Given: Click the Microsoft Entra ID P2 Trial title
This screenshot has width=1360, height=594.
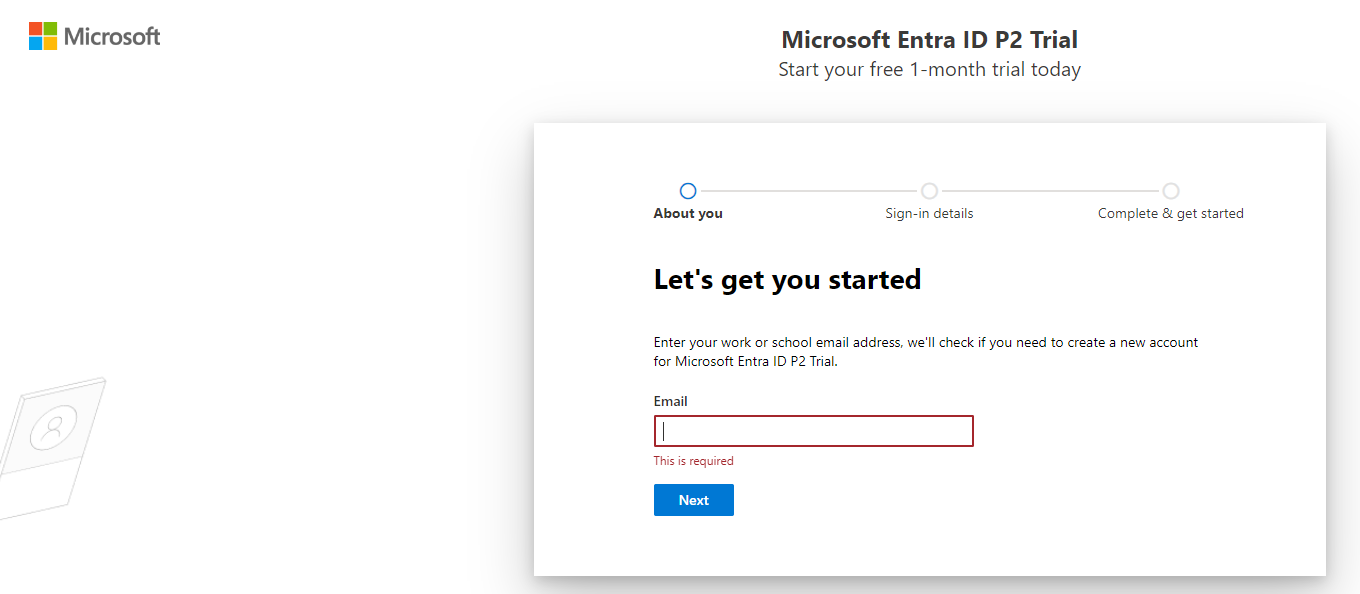Looking at the screenshot, I should coord(929,39).
